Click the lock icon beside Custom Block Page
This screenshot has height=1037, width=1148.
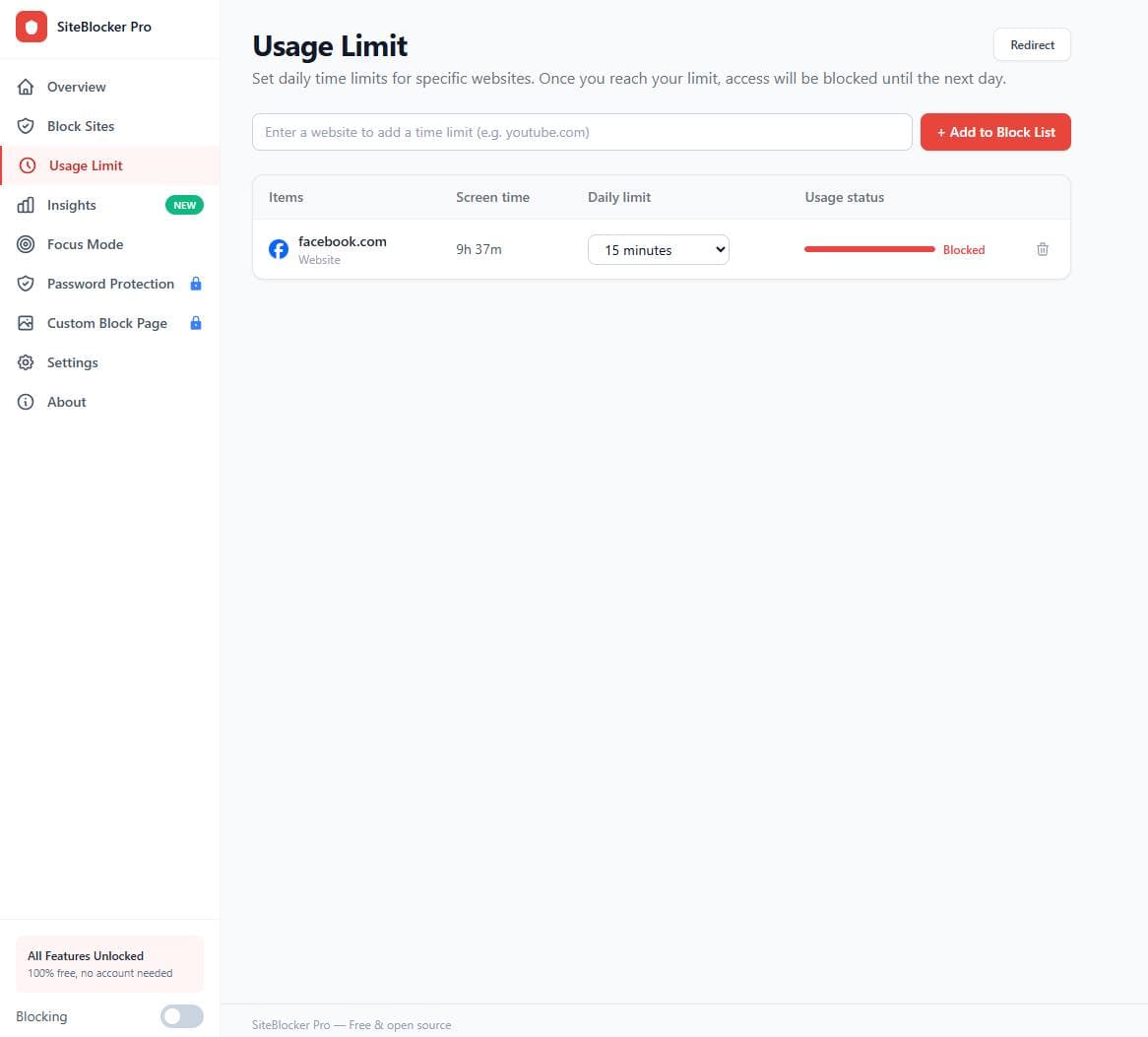coord(196,323)
